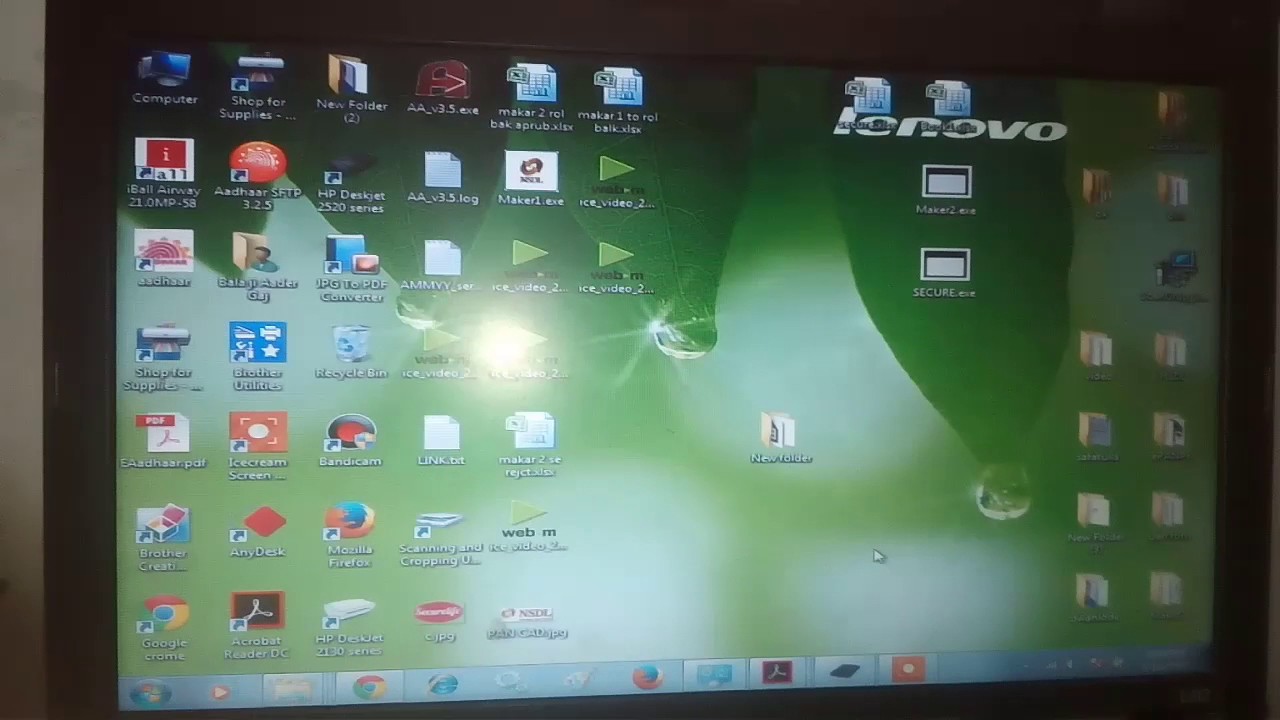The image size is (1280, 720).
Task: Open HP DeskJet 2130 series shortcut
Action: pos(349,628)
